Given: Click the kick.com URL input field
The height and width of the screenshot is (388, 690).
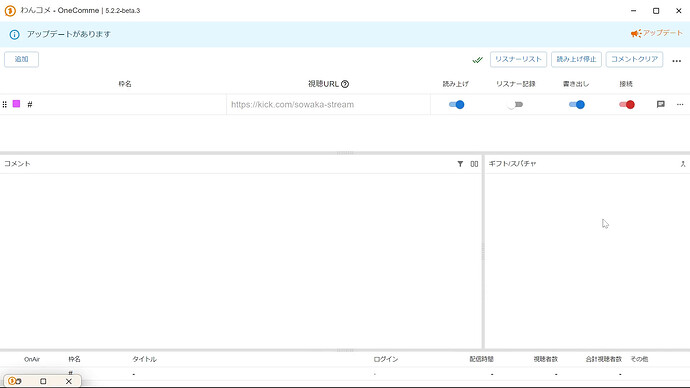Looking at the screenshot, I should click(x=328, y=105).
